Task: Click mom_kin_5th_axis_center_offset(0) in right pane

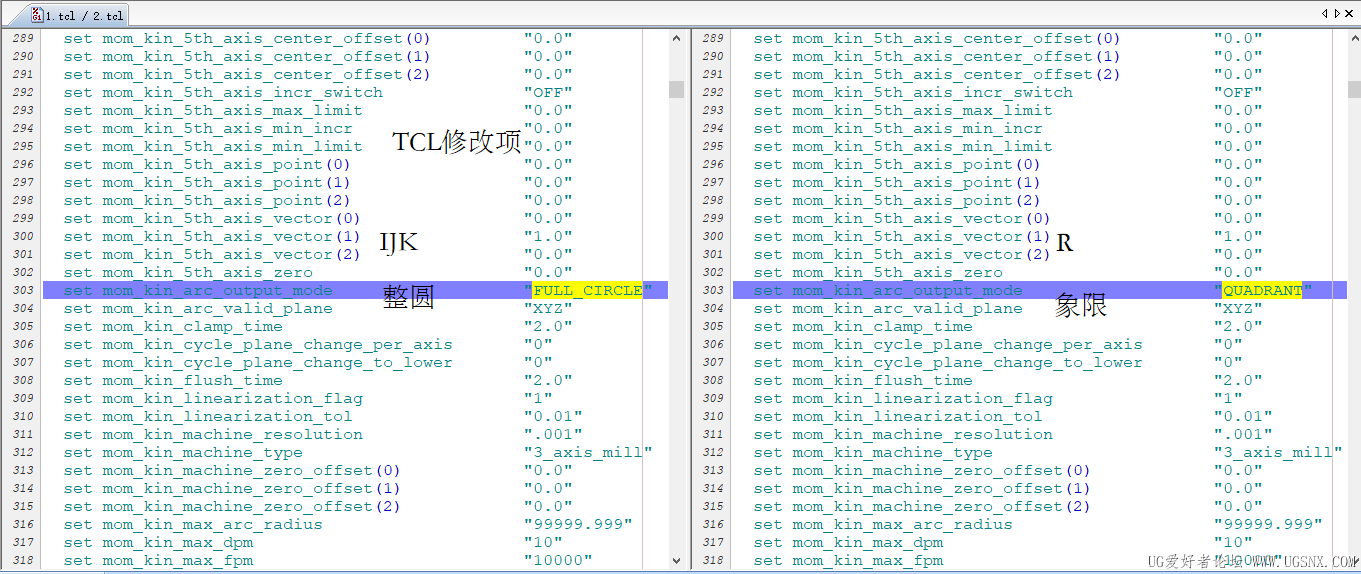Action: [x=956, y=39]
